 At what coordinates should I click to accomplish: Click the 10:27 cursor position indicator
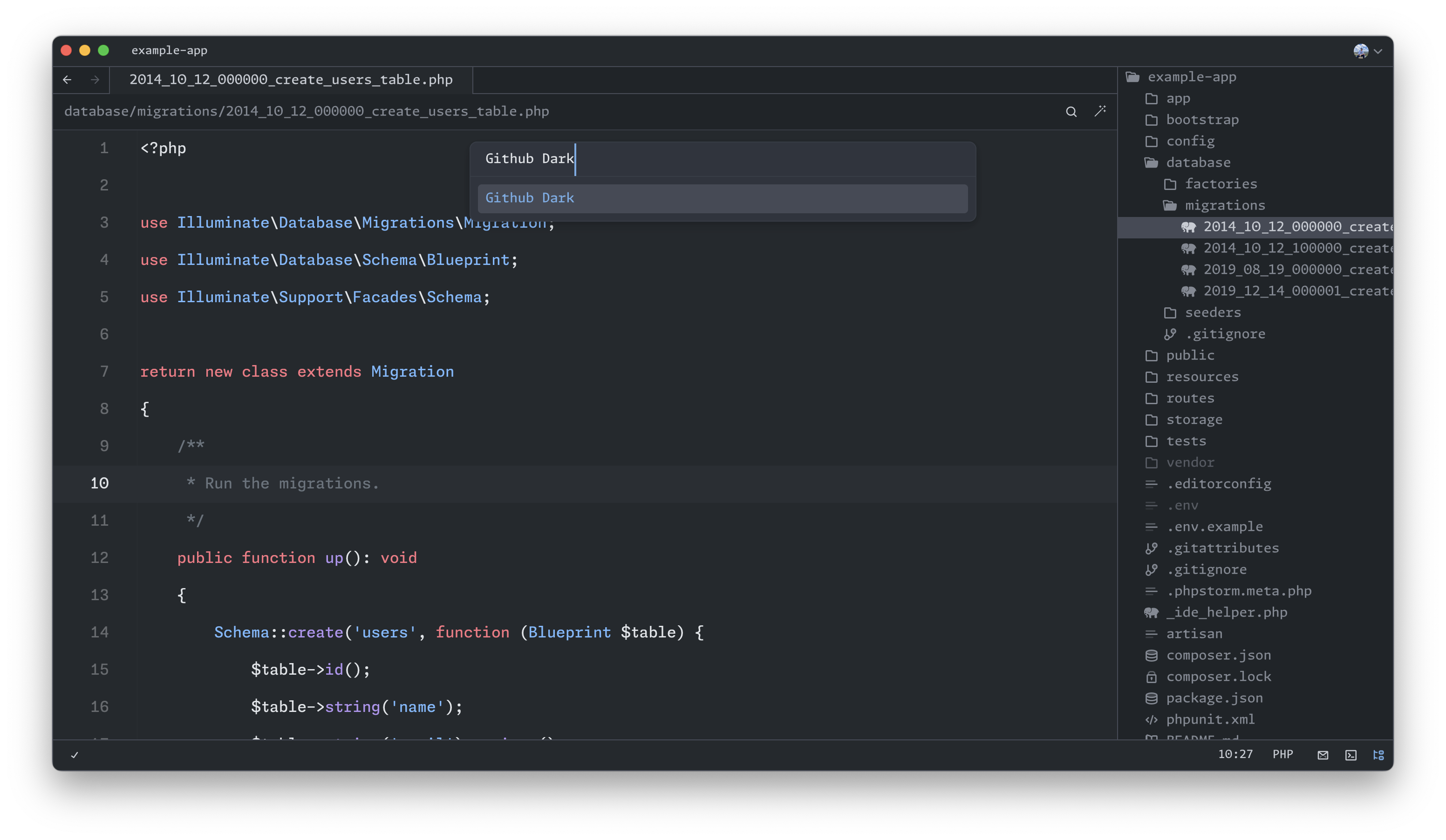[x=1235, y=755]
